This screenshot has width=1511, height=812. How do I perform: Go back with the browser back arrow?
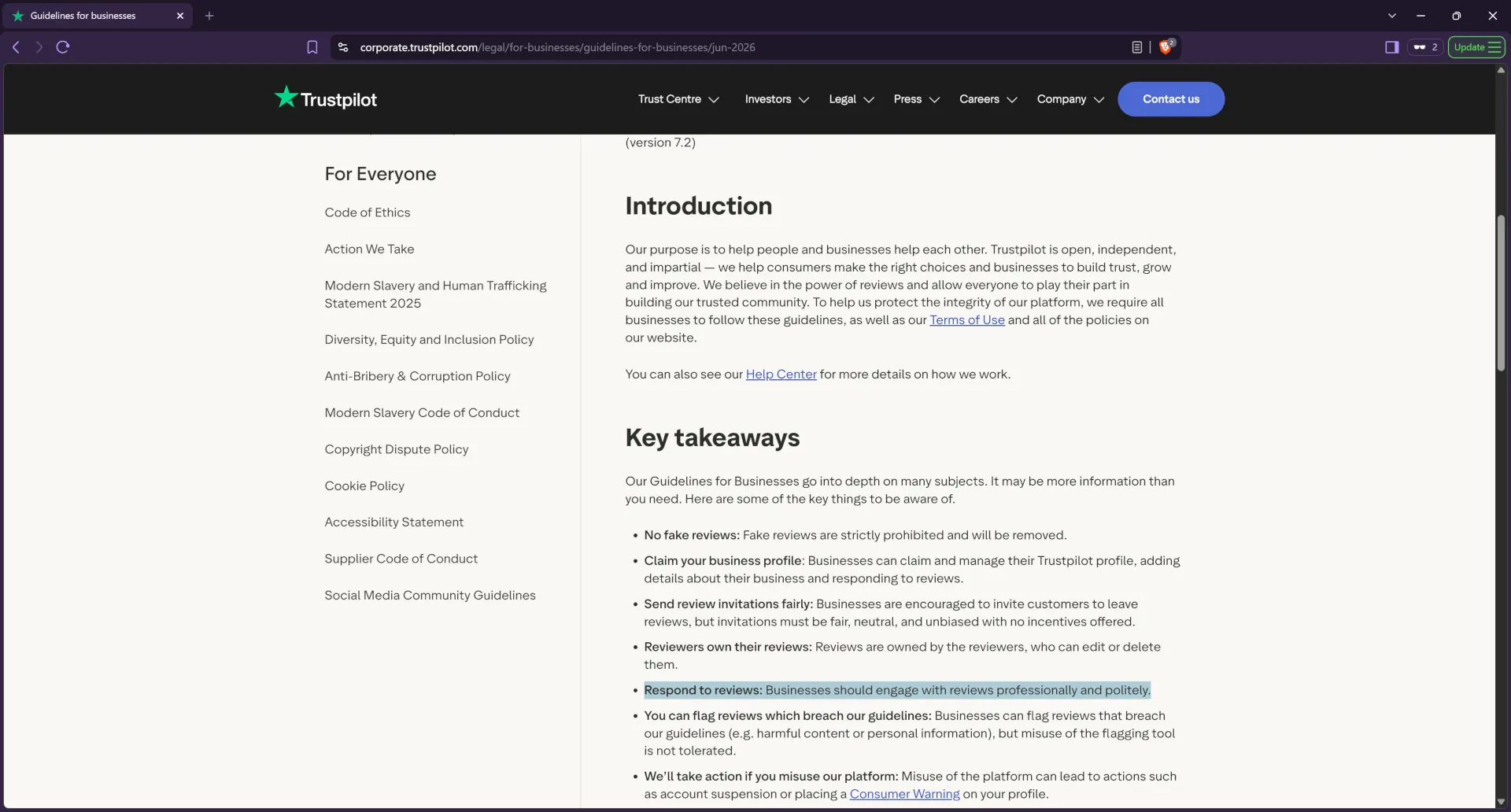pyautogui.click(x=16, y=47)
